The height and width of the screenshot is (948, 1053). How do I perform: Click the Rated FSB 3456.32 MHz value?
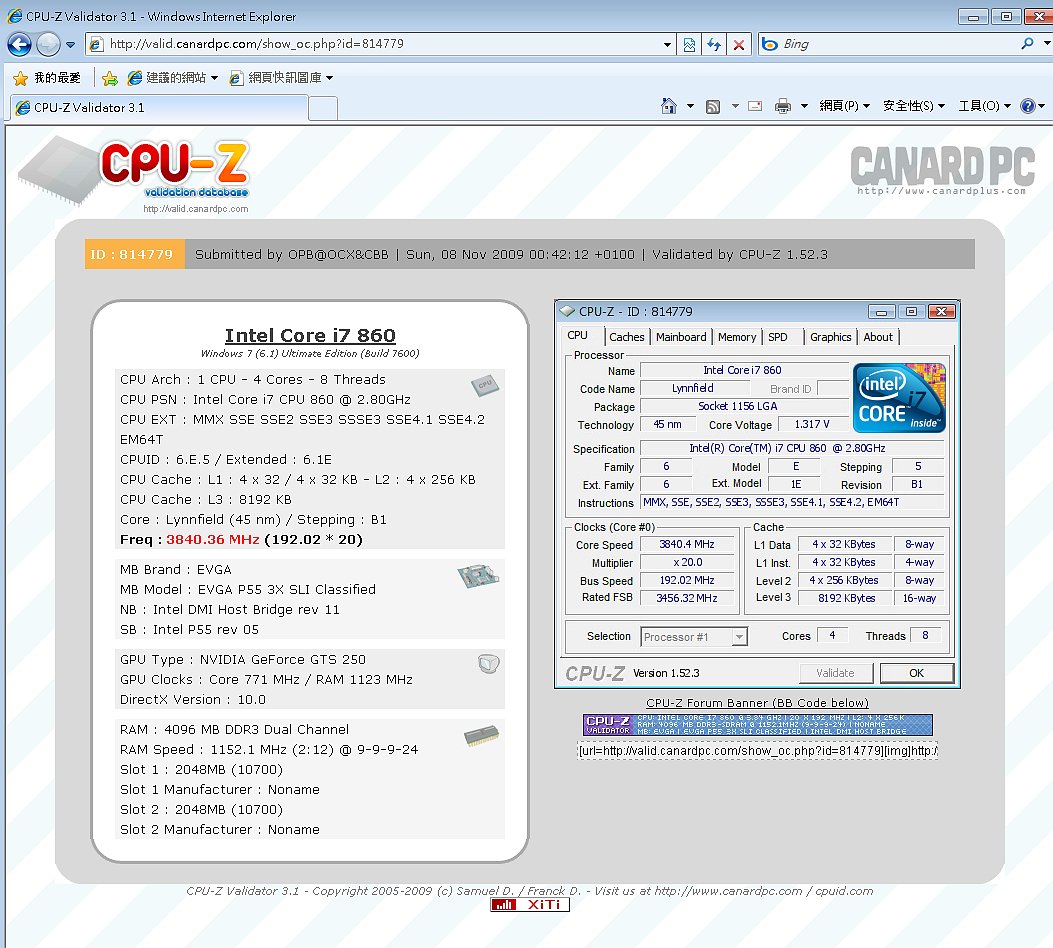[x=686, y=598]
